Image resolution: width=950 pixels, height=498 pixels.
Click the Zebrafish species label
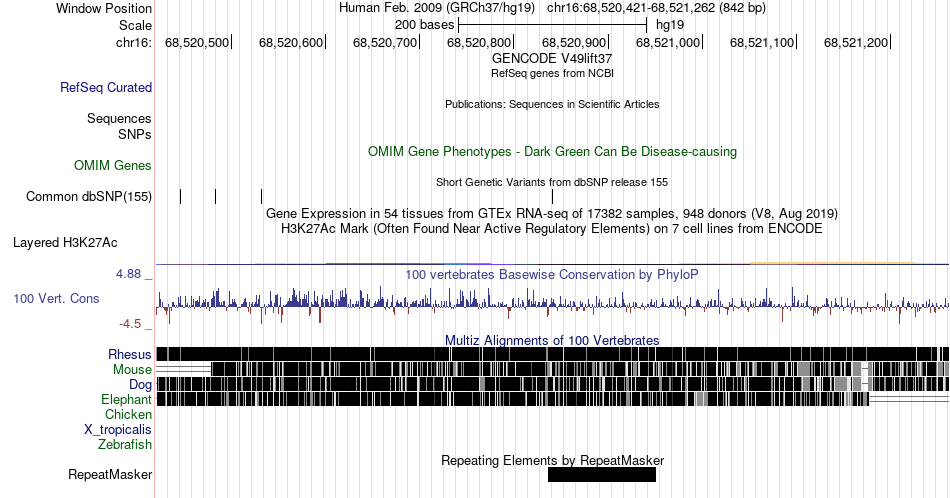[x=125, y=444]
